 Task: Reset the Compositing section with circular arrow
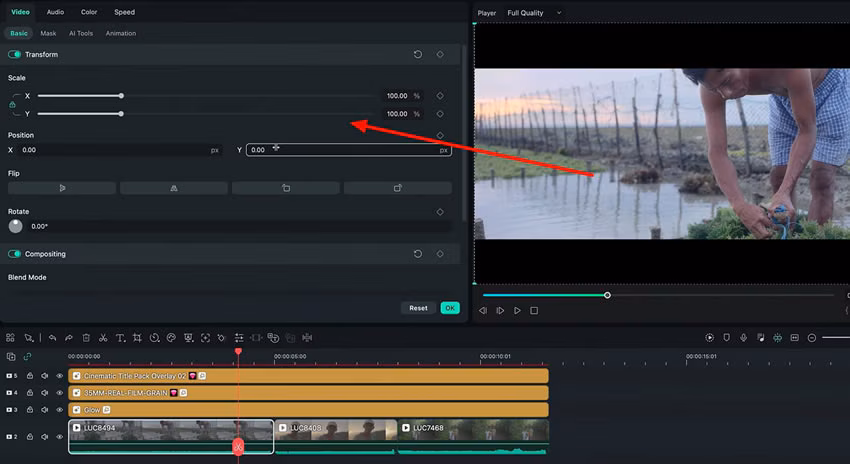click(x=418, y=254)
